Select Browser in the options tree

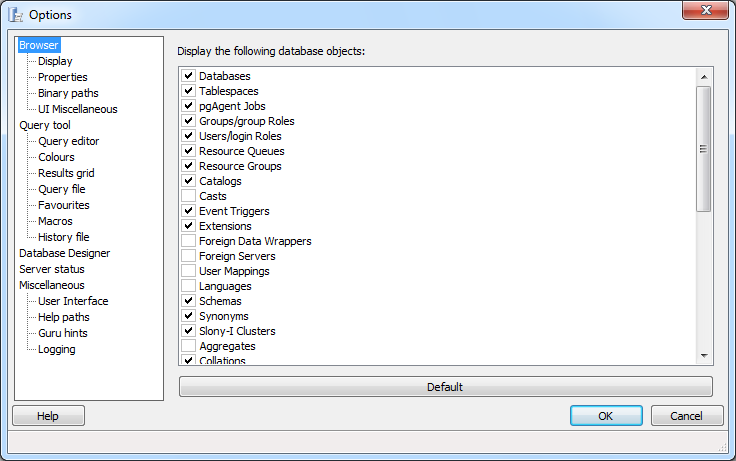coord(39,45)
